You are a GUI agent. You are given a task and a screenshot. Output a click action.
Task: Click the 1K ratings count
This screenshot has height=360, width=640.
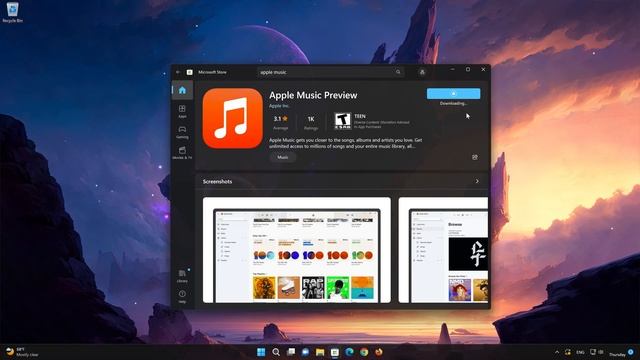[311, 122]
